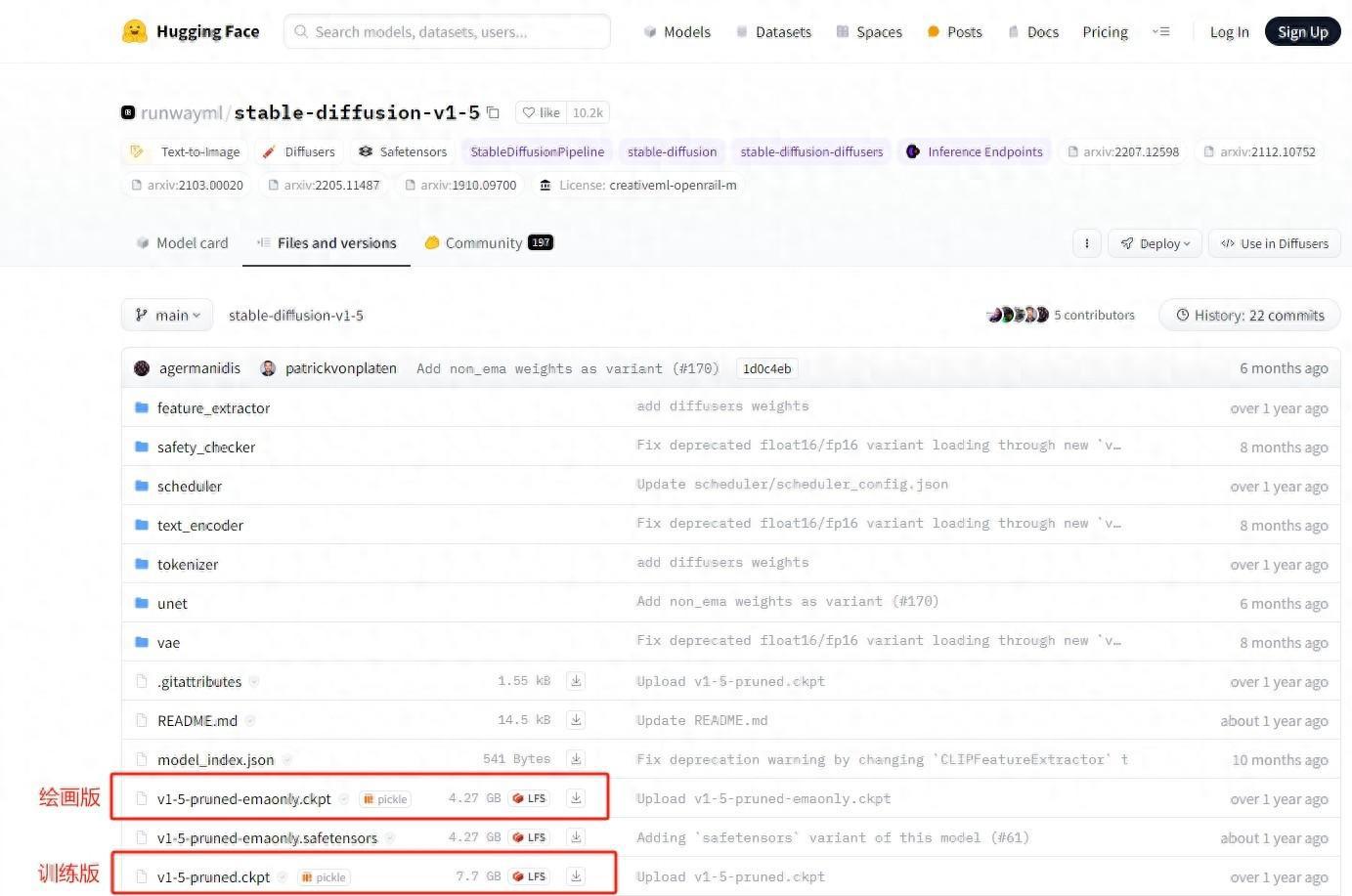Click the vae folder icon

tap(142, 642)
